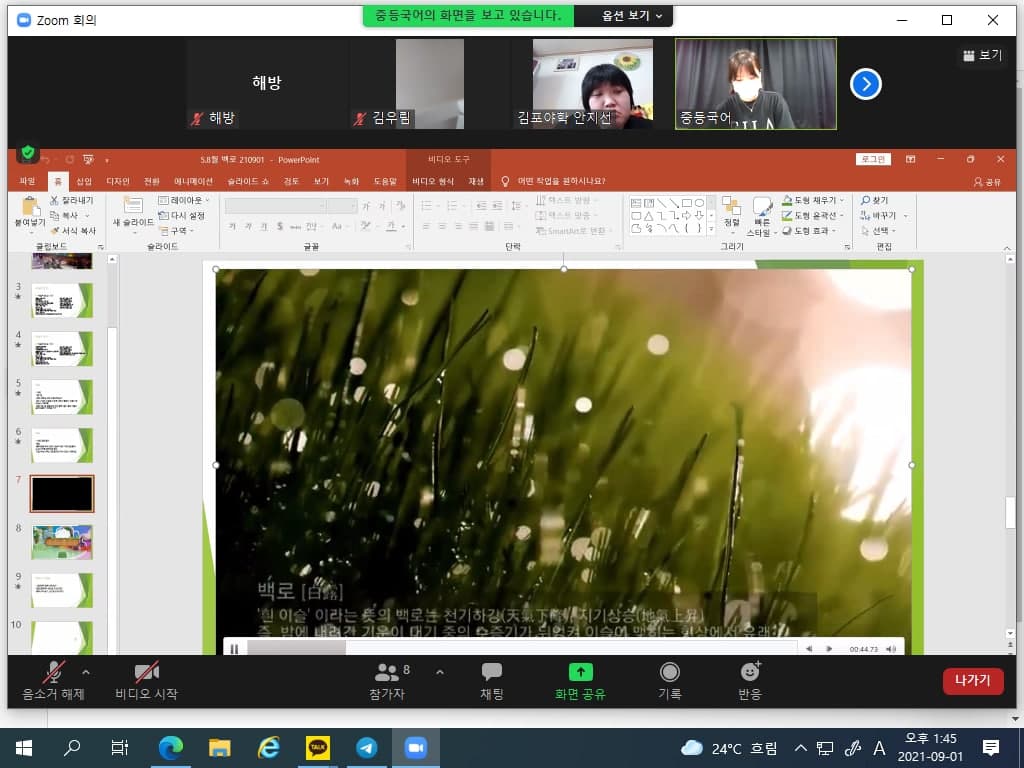Step video backward with rewind arrow
The height and width of the screenshot is (768, 1024).
[x=809, y=648]
